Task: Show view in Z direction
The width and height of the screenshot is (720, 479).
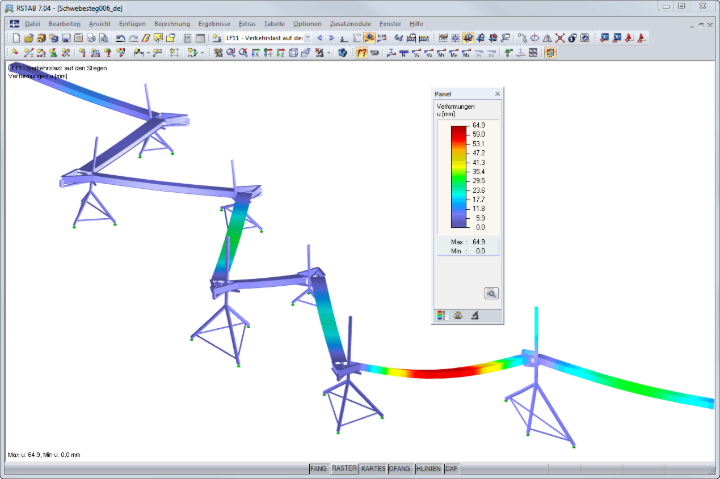Action: (281, 53)
